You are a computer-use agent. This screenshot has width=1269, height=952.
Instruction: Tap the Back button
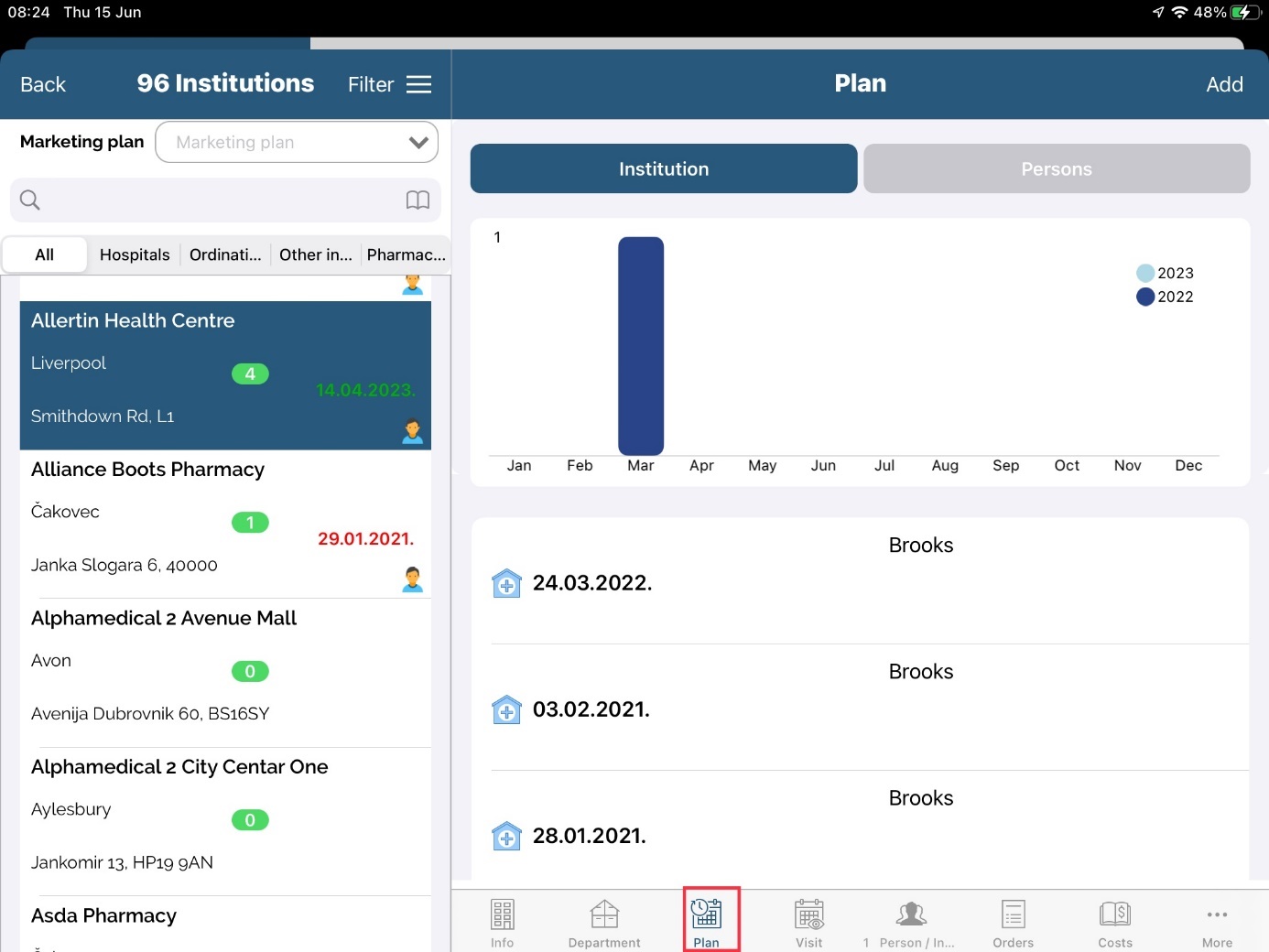pyautogui.click(x=43, y=85)
